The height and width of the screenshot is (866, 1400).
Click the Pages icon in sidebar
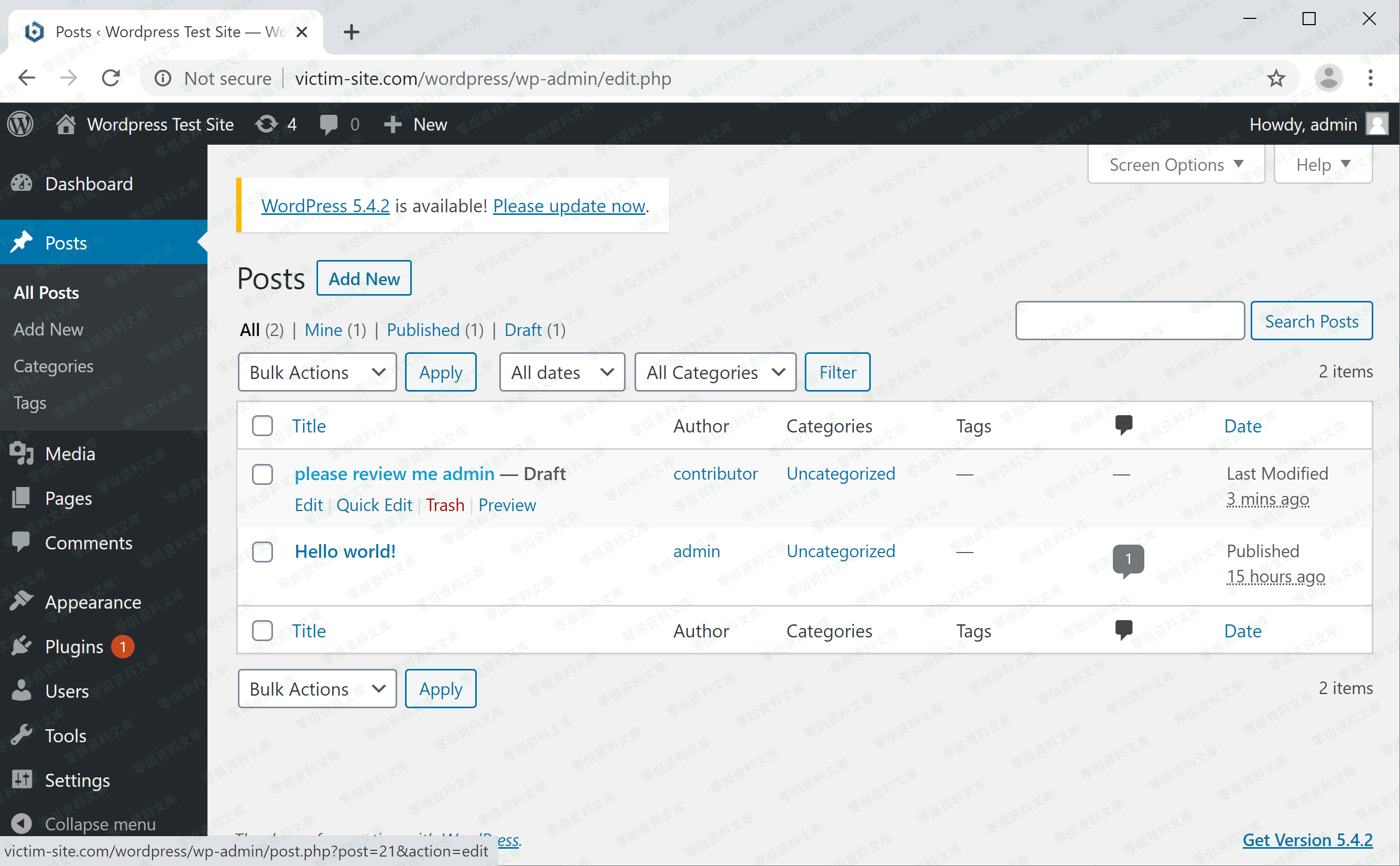21,497
